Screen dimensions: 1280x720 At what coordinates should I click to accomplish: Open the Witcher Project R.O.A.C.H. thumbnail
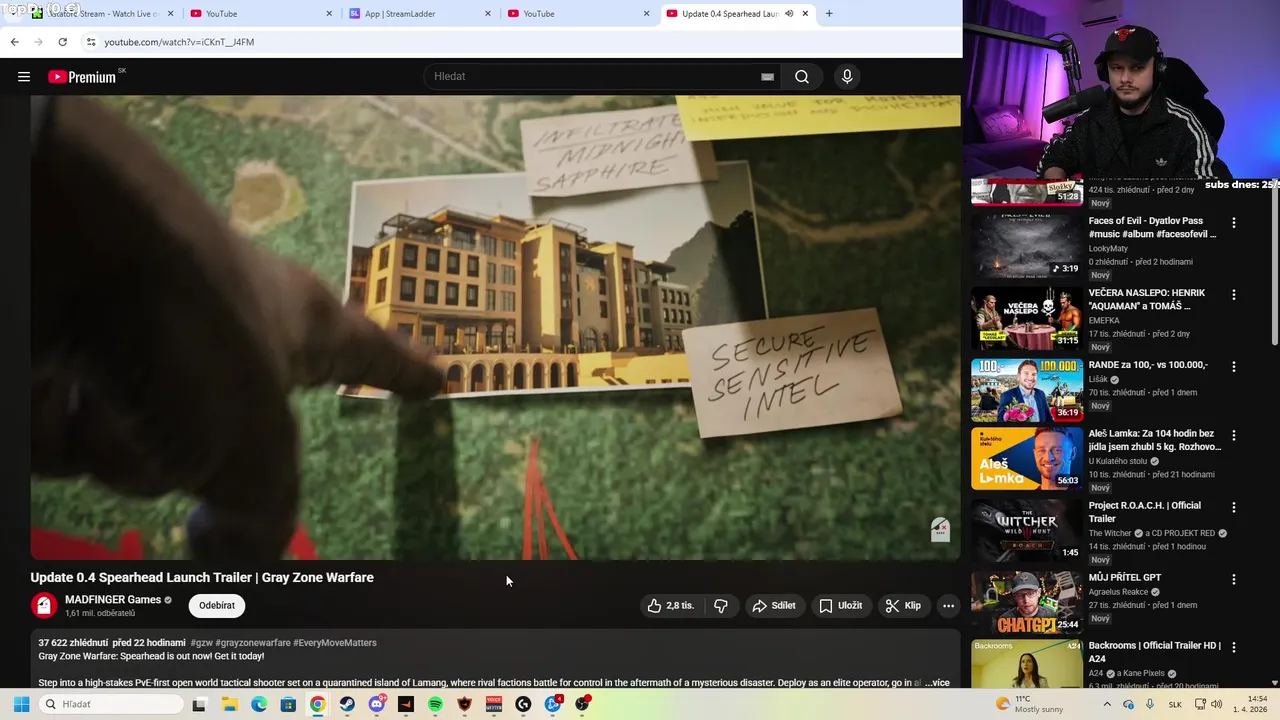(1027, 530)
